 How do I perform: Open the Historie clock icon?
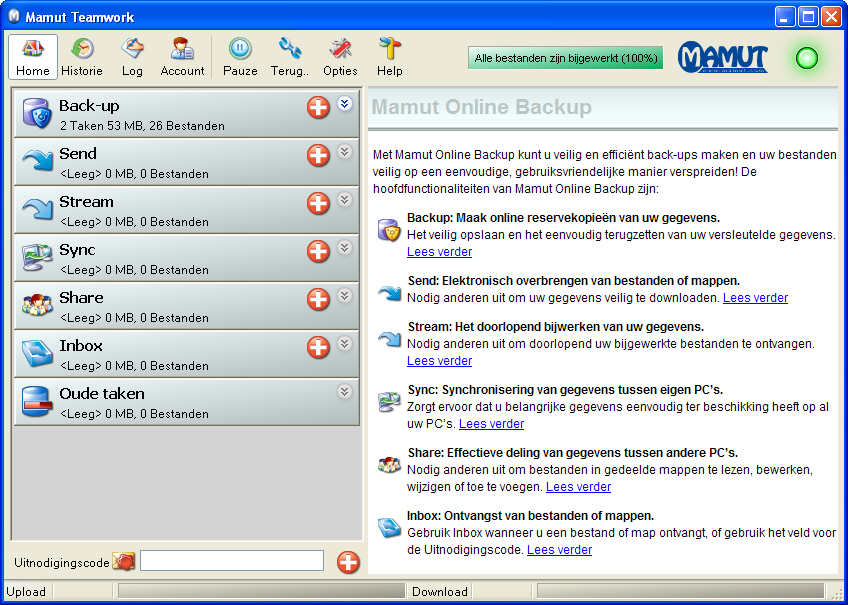82,49
